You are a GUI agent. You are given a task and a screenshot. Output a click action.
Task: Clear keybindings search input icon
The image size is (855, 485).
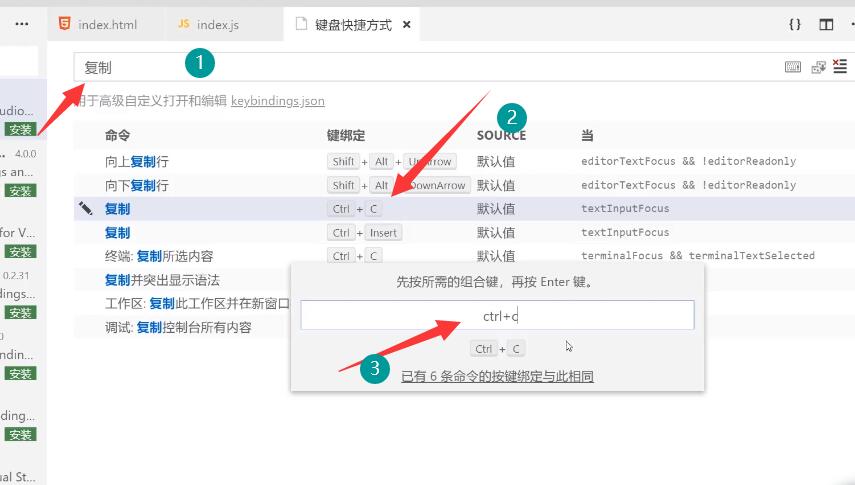840,67
